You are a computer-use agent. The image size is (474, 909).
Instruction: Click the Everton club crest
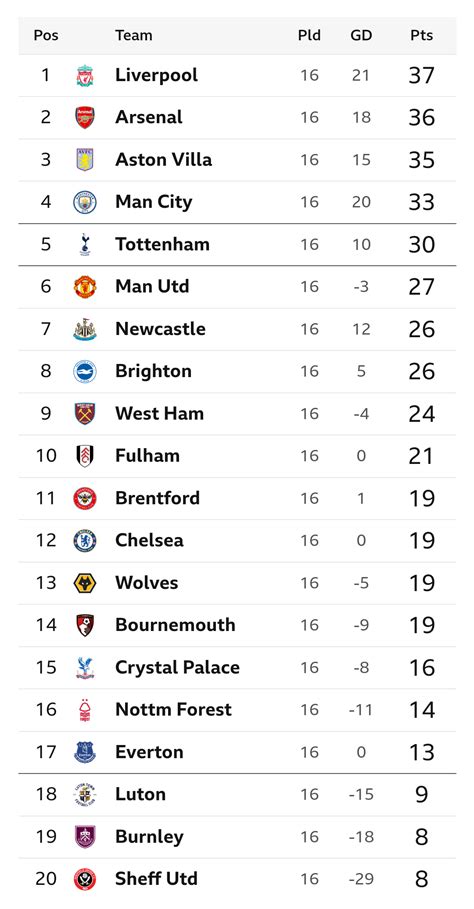coord(85,752)
